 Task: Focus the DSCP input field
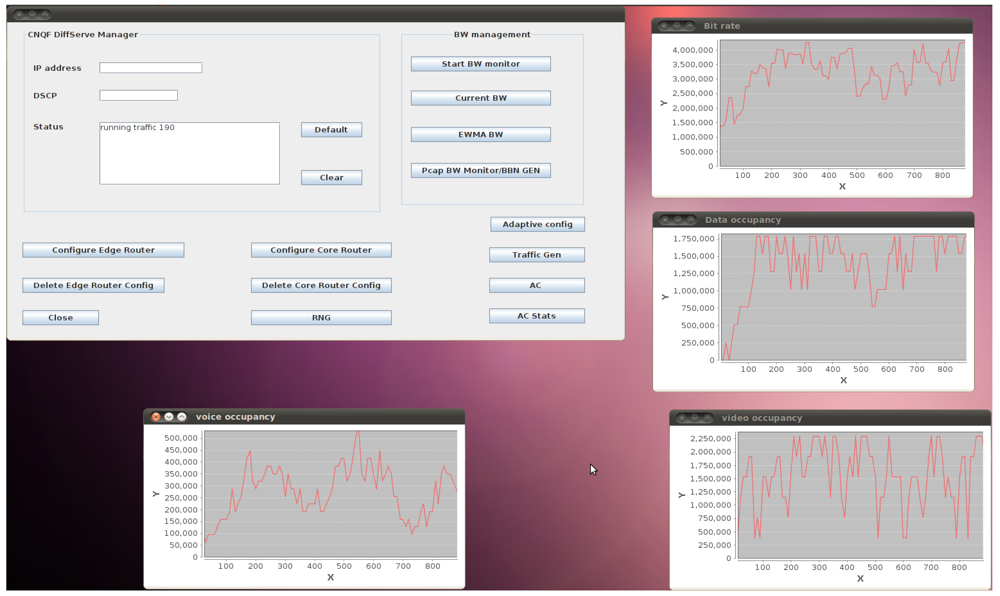click(138, 96)
